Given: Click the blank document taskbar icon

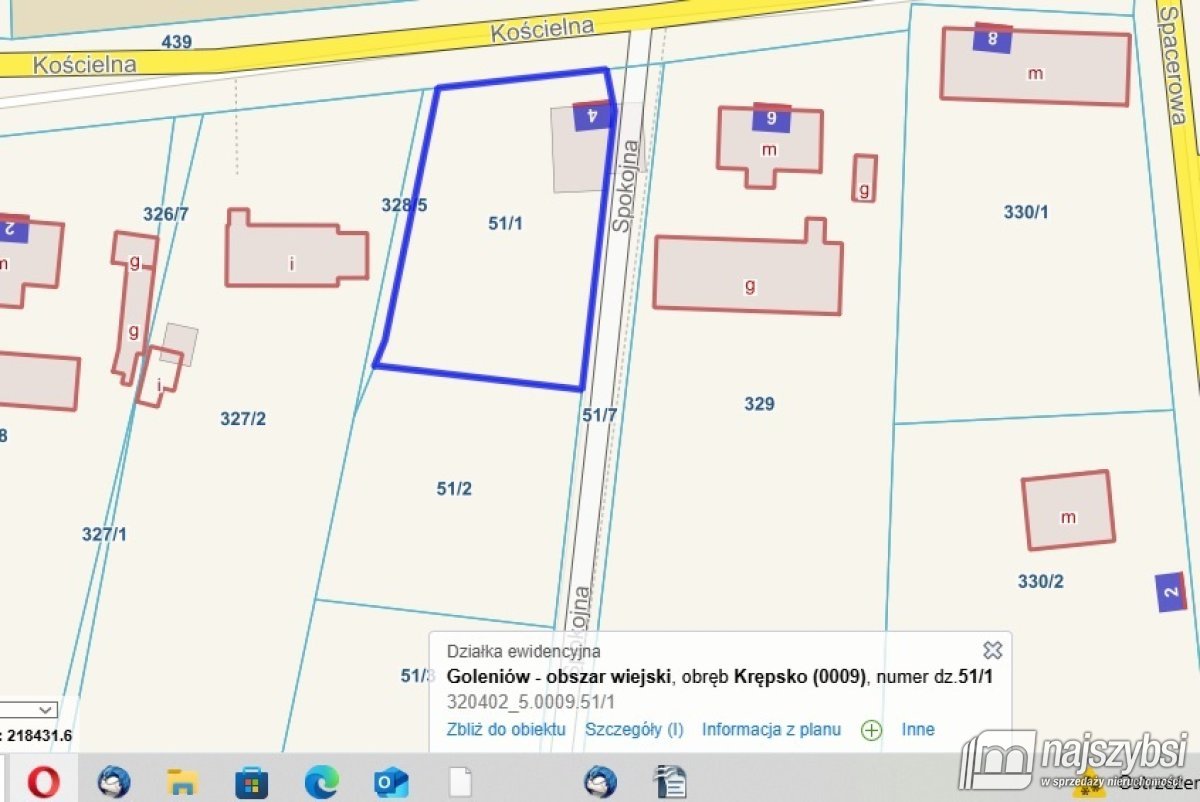Looking at the screenshot, I should coord(459,780).
